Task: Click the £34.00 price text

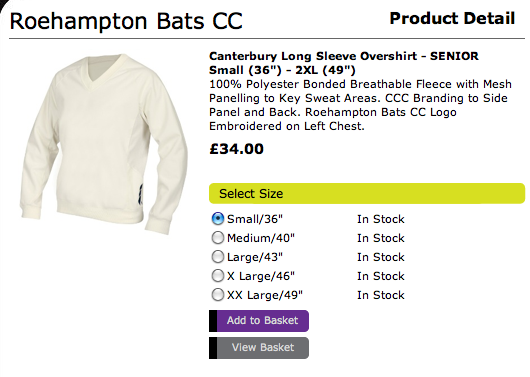Action: click(x=236, y=149)
